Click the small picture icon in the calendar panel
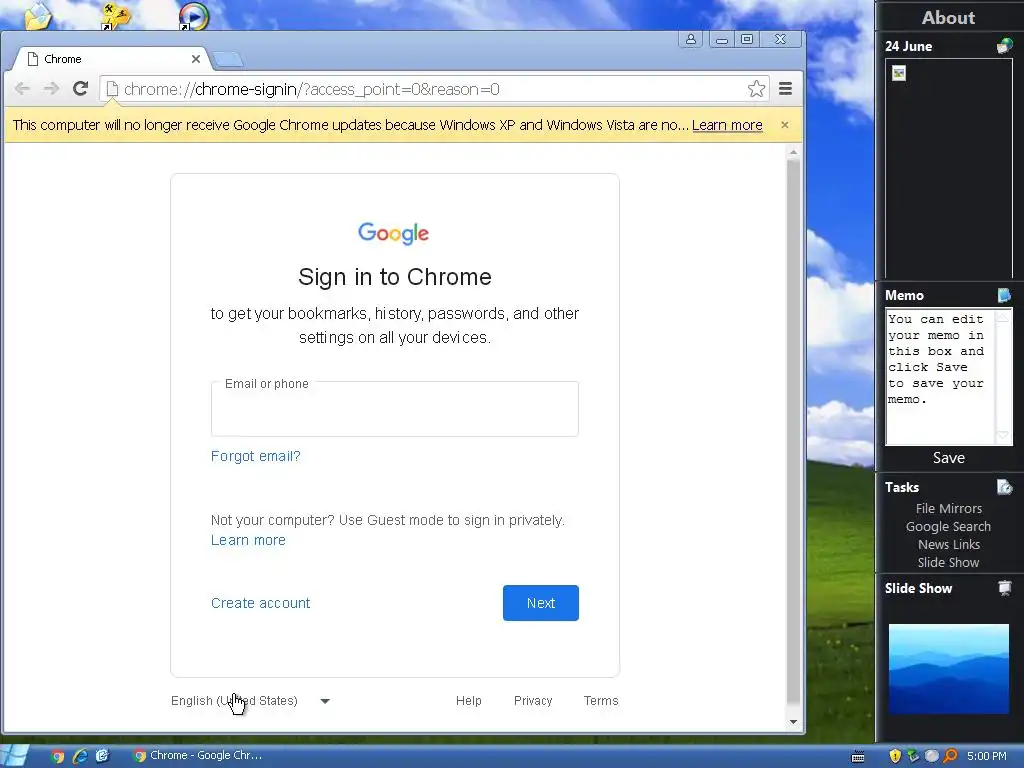This screenshot has height=768, width=1024. (x=899, y=73)
